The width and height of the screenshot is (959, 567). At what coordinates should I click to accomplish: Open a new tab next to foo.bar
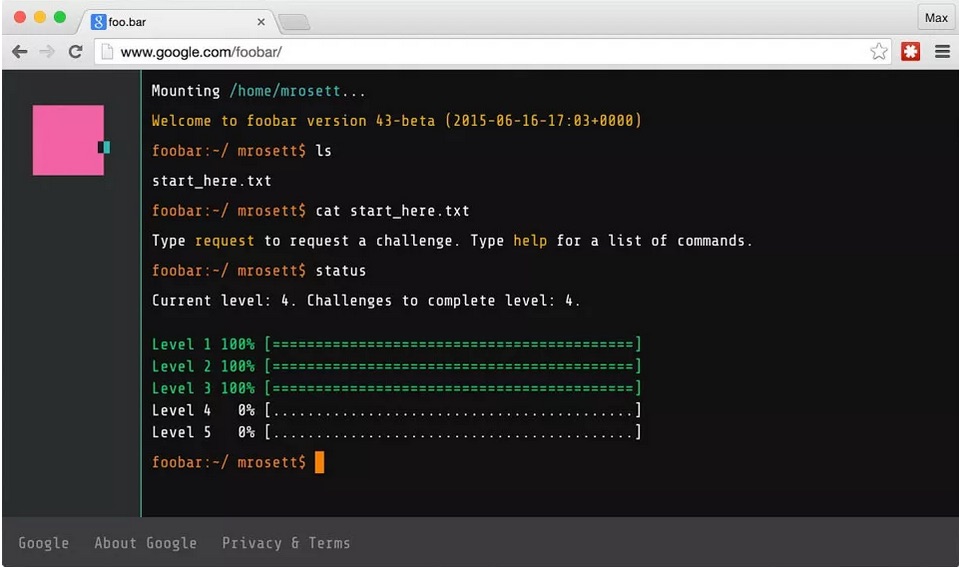pyautogui.click(x=293, y=22)
